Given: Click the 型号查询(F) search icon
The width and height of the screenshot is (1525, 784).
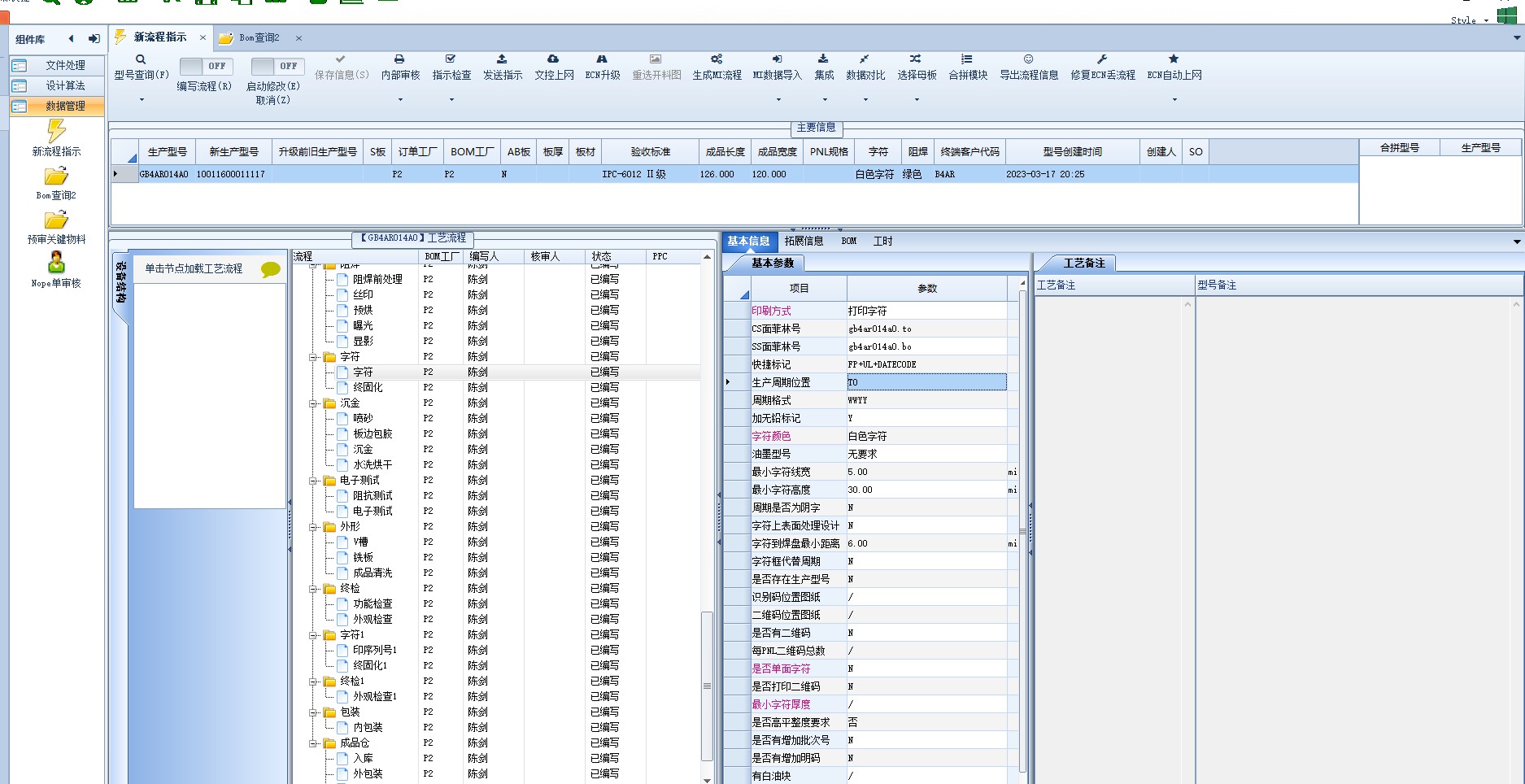Looking at the screenshot, I should pyautogui.click(x=141, y=59).
